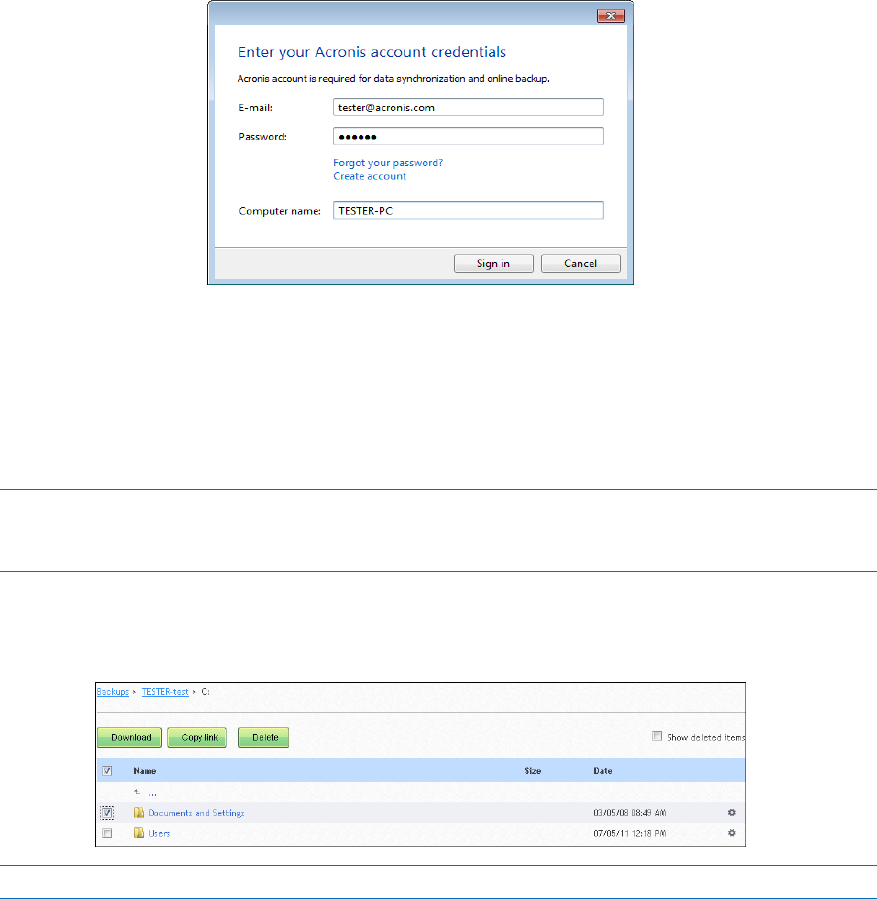Click the up-level arrow icon
Viewport: 877px width, 899px height.
click(137, 792)
